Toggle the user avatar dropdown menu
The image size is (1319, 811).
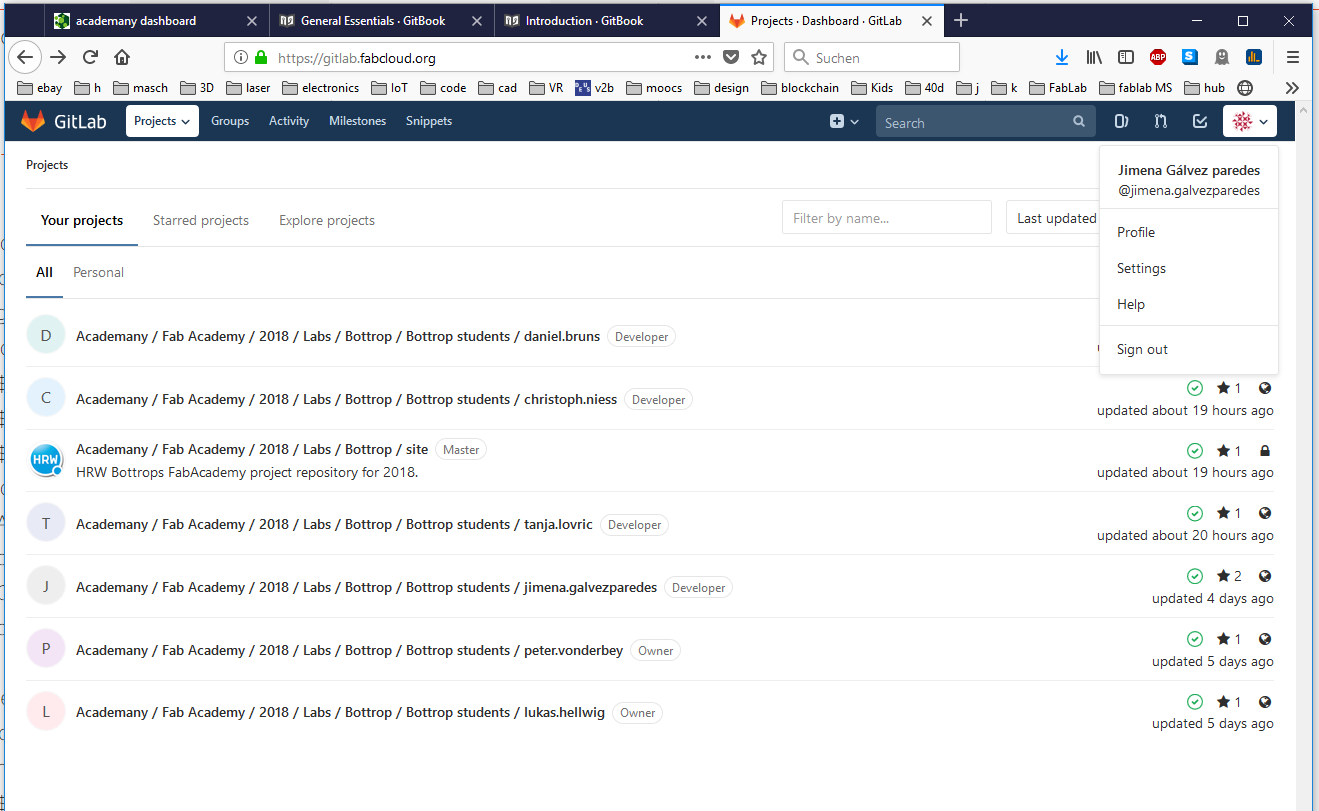(1250, 122)
